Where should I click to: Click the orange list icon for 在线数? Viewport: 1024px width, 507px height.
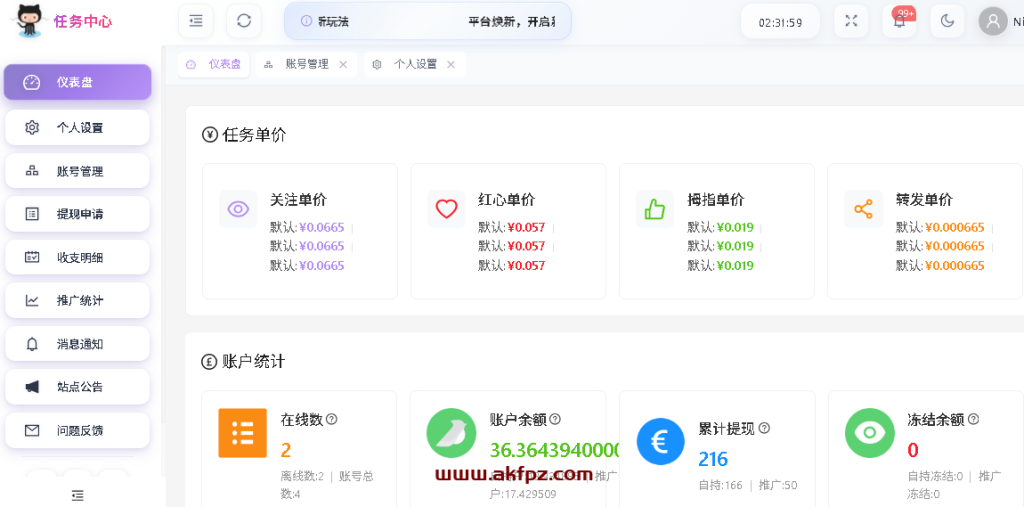tap(242, 433)
